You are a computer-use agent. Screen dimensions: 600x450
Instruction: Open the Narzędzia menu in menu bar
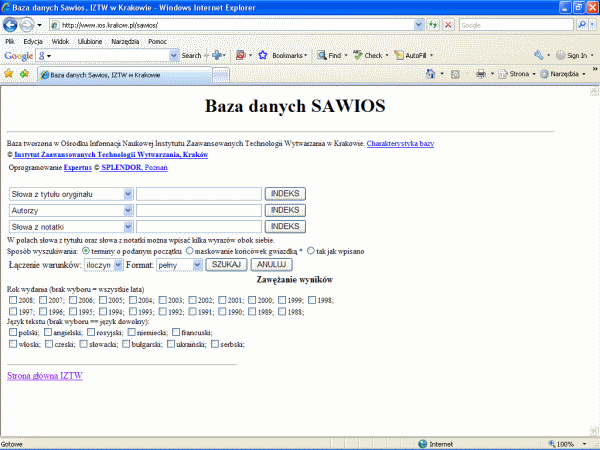click(125, 41)
